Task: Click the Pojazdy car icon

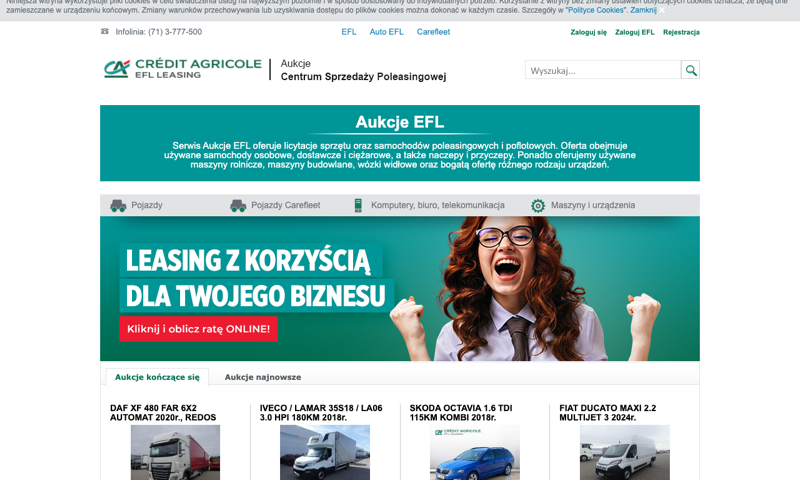Action: pos(118,206)
